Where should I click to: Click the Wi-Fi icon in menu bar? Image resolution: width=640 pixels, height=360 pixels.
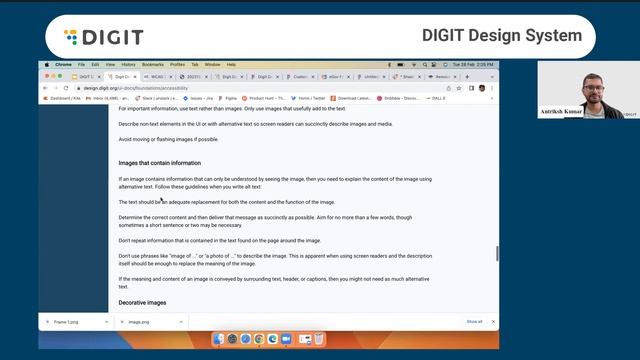[x=413, y=64]
